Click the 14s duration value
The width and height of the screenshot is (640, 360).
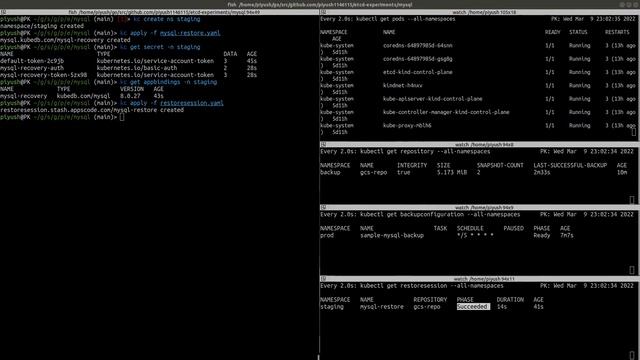pos(502,307)
